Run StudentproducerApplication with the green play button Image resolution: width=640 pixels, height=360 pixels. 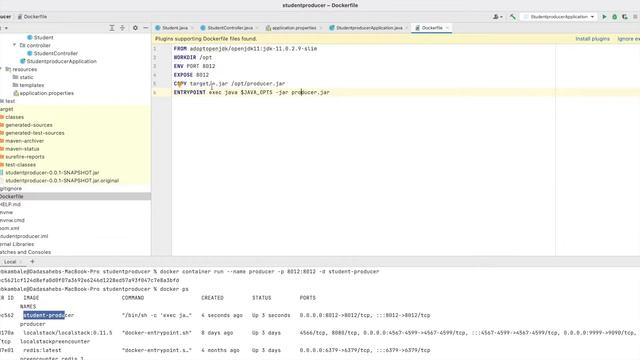click(x=604, y=17)
